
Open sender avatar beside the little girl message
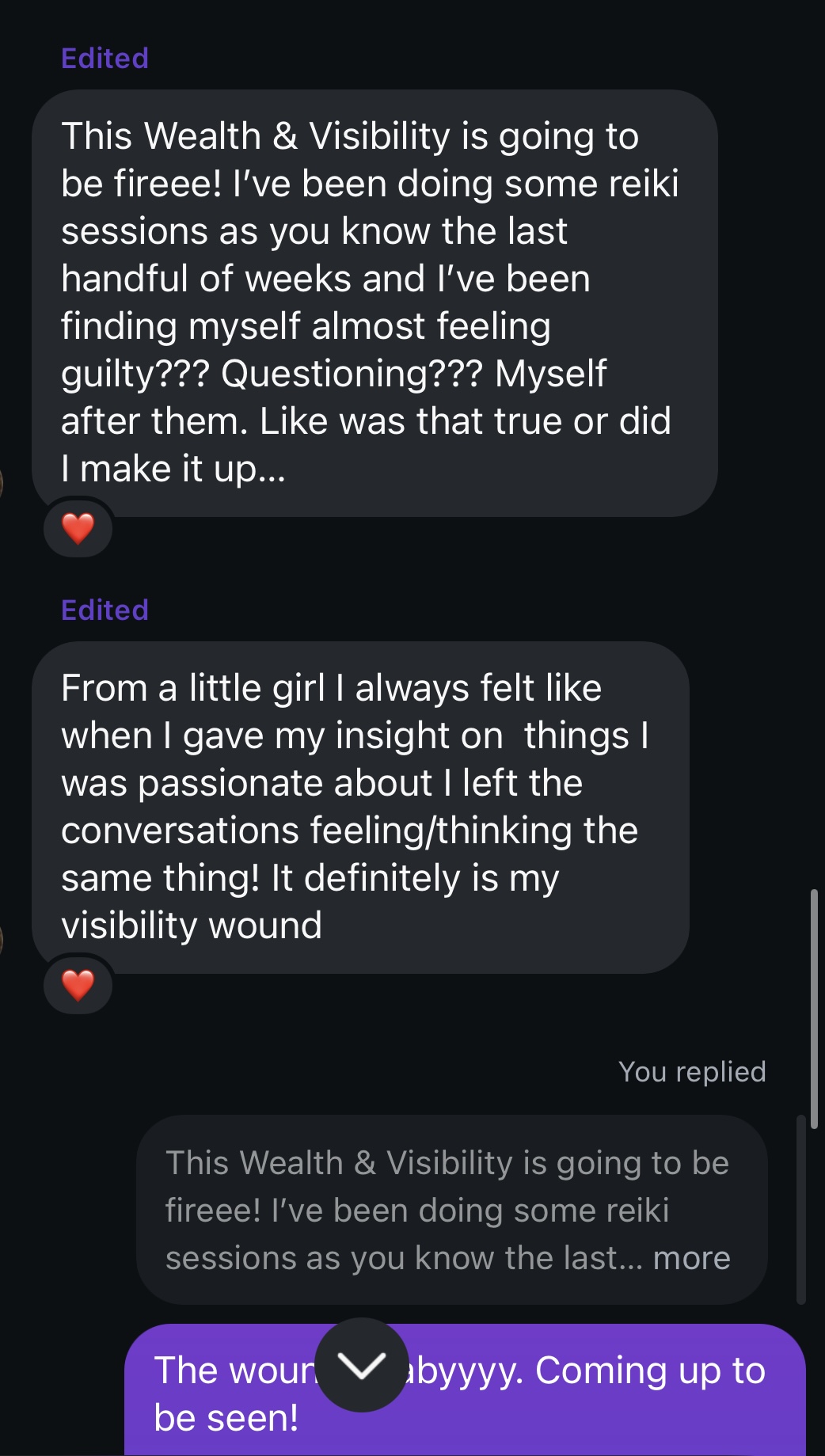click(2, 940)
